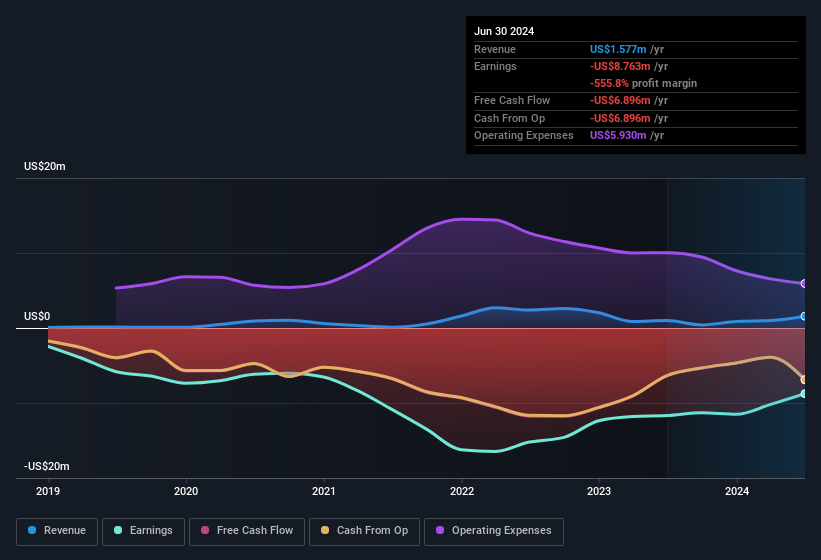The height and width of the screenshot is (560, 821).
Task: Click the 2019 axis label
Action: click(48, 491)
